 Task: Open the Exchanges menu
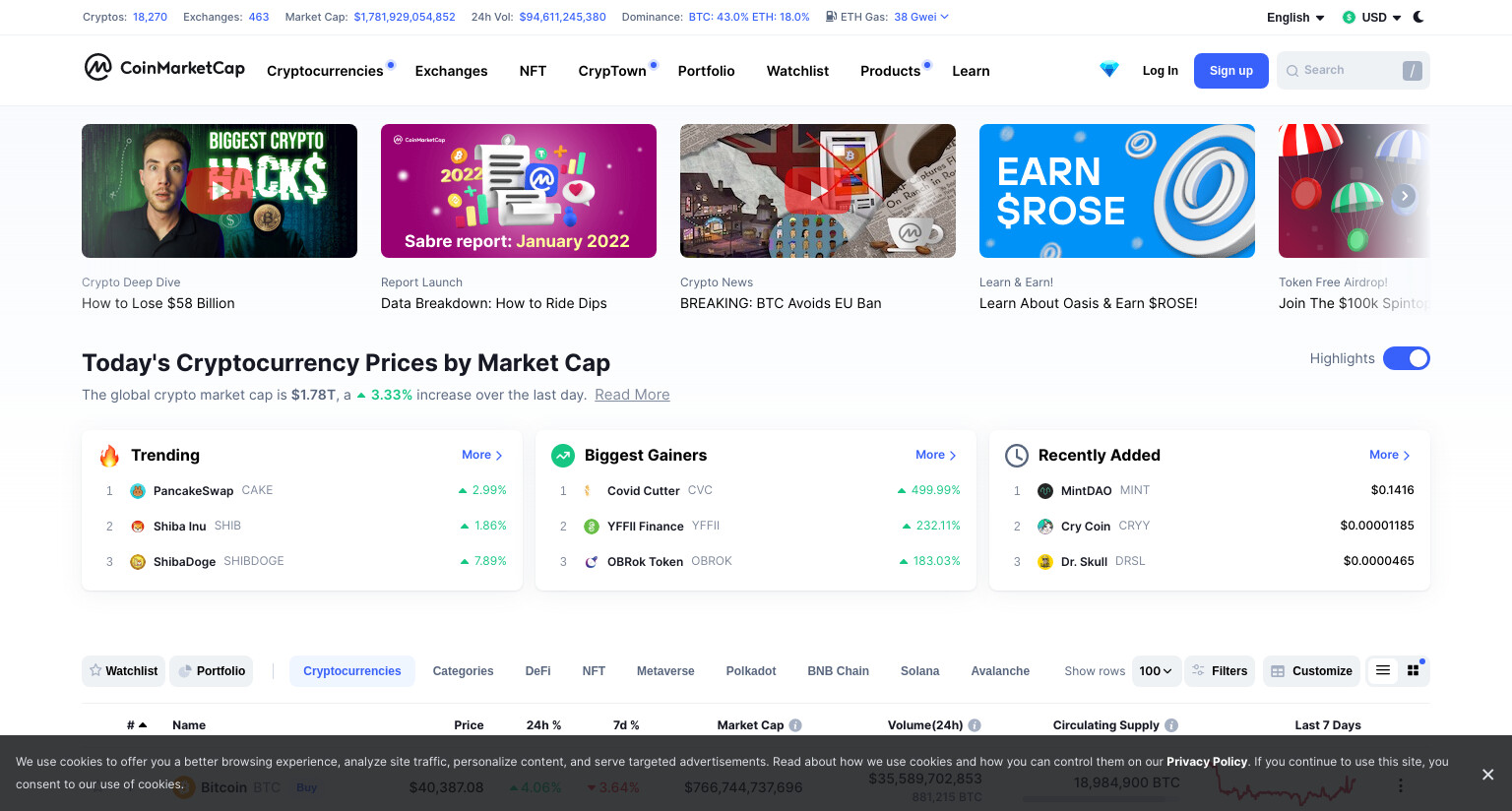pos(451,71)
